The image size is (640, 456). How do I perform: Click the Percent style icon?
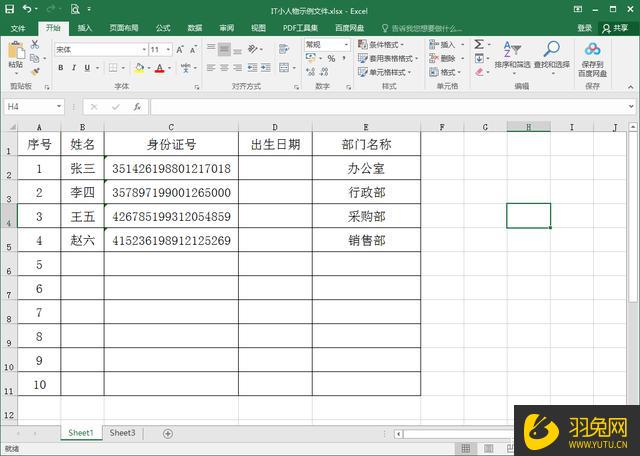point(331,59)
